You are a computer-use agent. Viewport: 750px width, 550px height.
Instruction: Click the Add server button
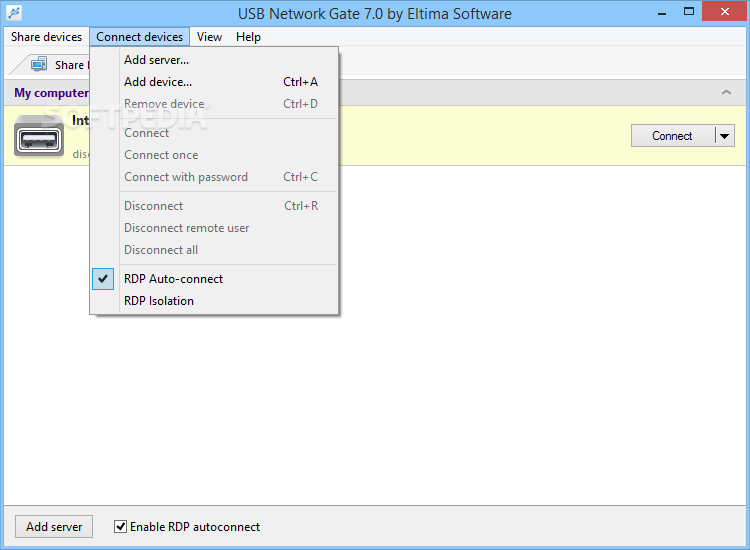coord(54,527)
